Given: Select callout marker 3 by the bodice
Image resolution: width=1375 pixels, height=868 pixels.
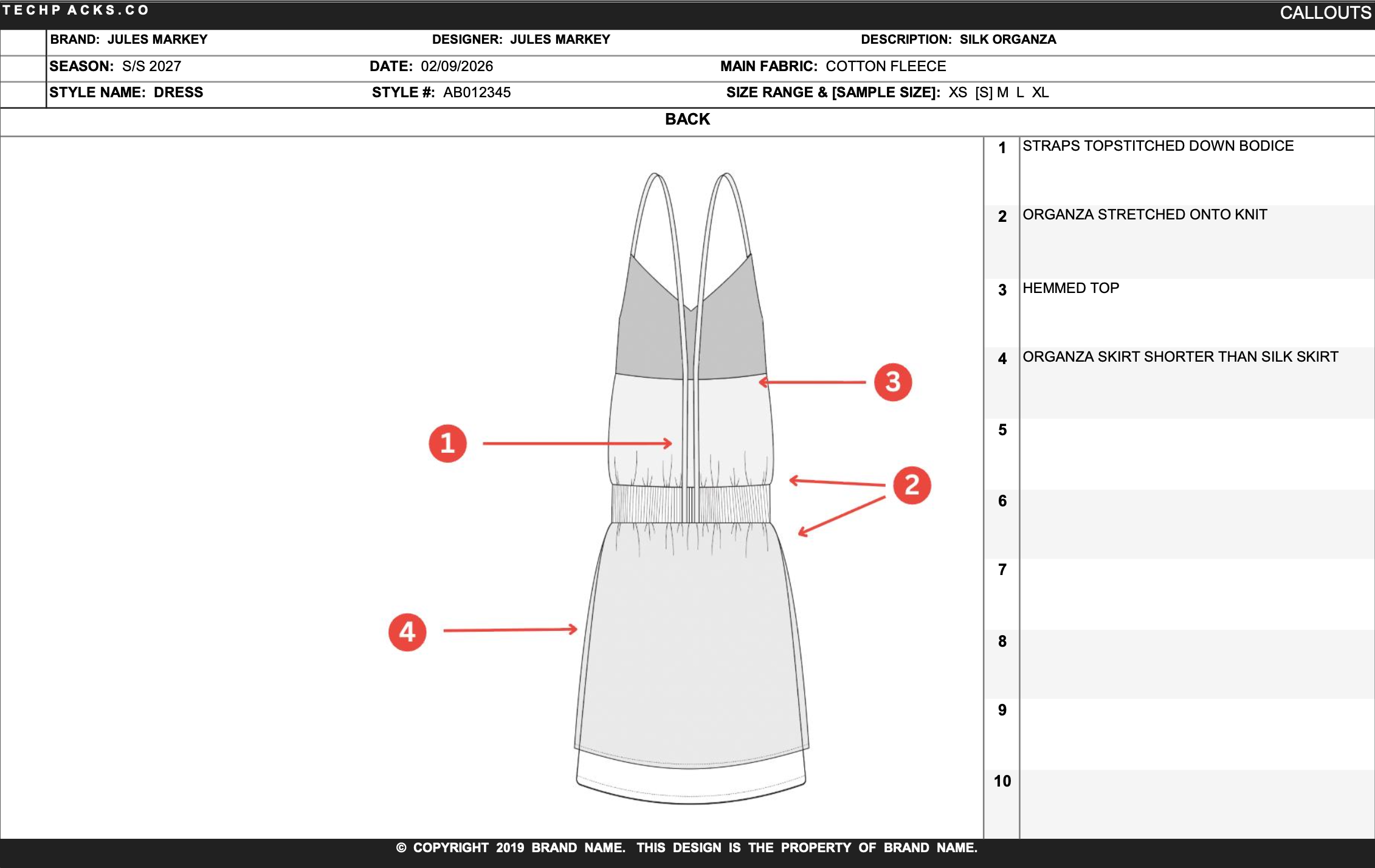Looking at the screenshot, I should tap(893, 382).
